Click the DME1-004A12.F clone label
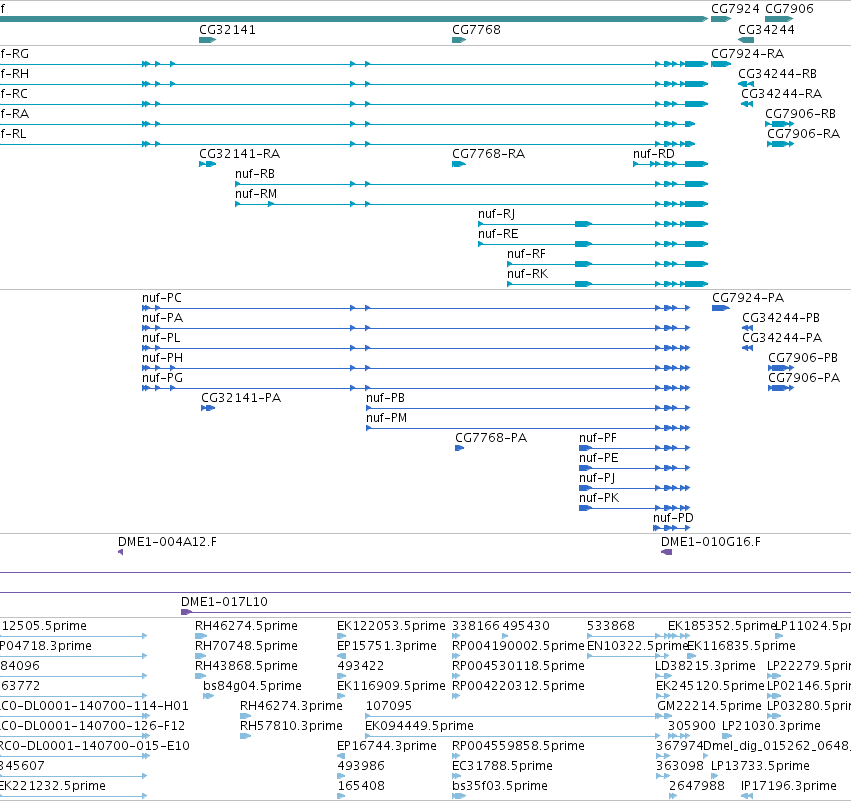 pyautogui.click(x=167, y=542)
